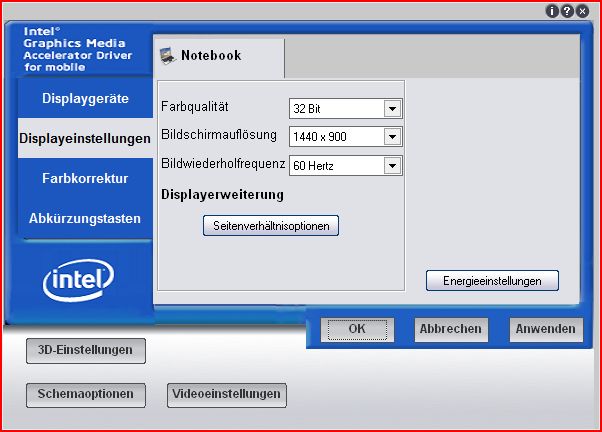Open the Displaygeräte section
This screenshot has height=432, width=602.
click(85, 98)
